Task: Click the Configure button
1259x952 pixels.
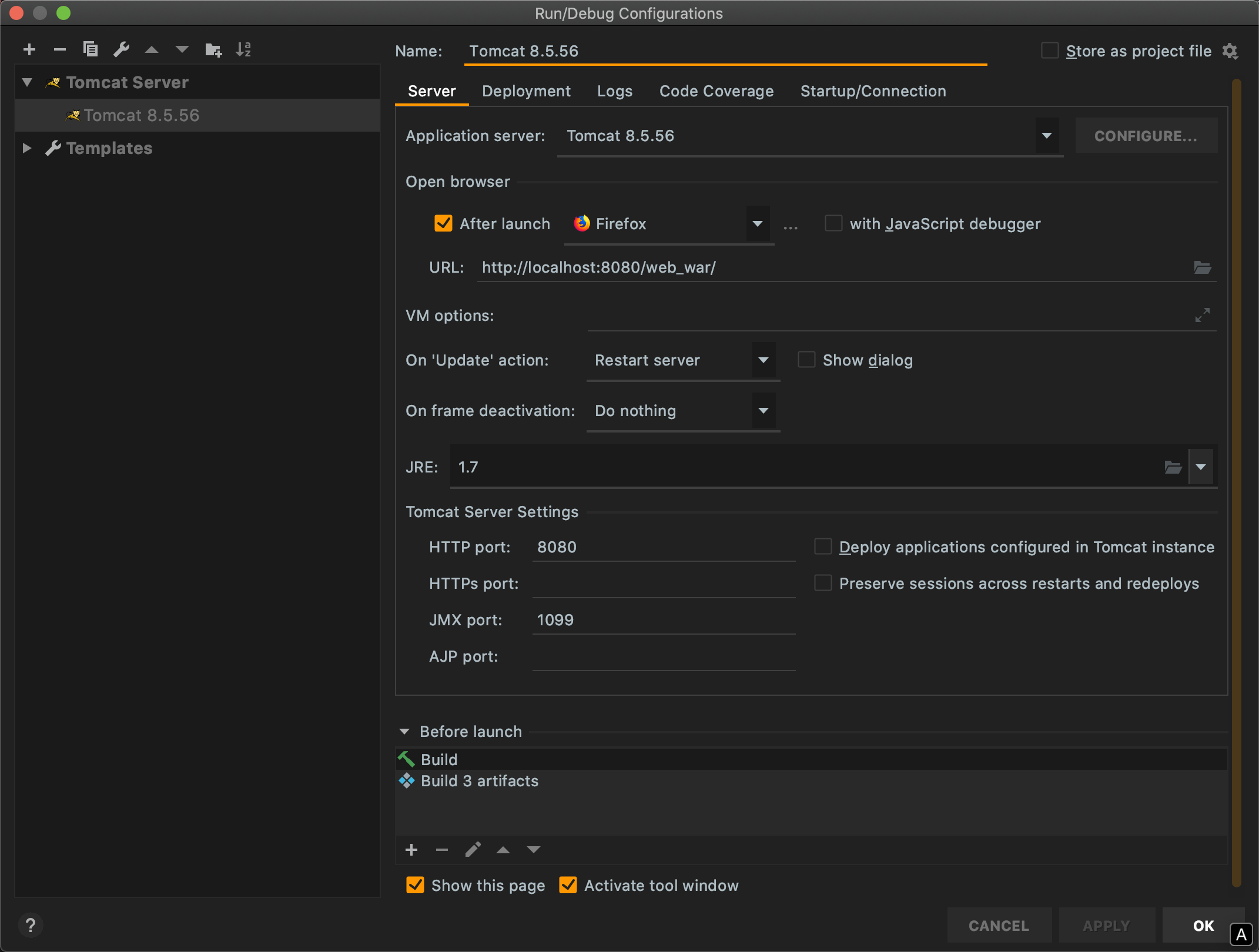Action: point(1146,136)
